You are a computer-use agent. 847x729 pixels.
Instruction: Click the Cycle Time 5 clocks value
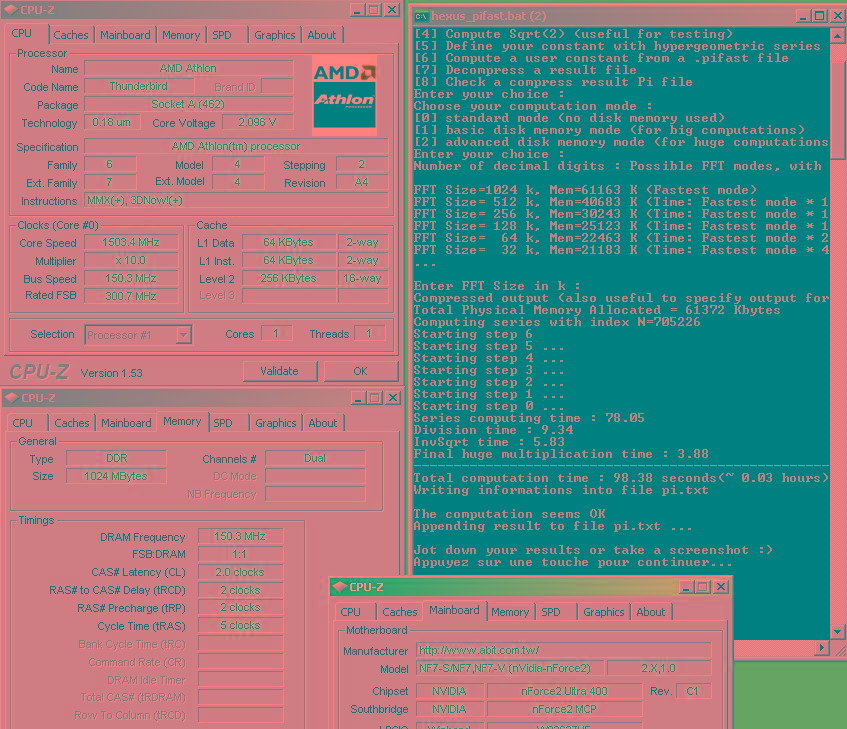pyautogui.click(x=240, y=626)
